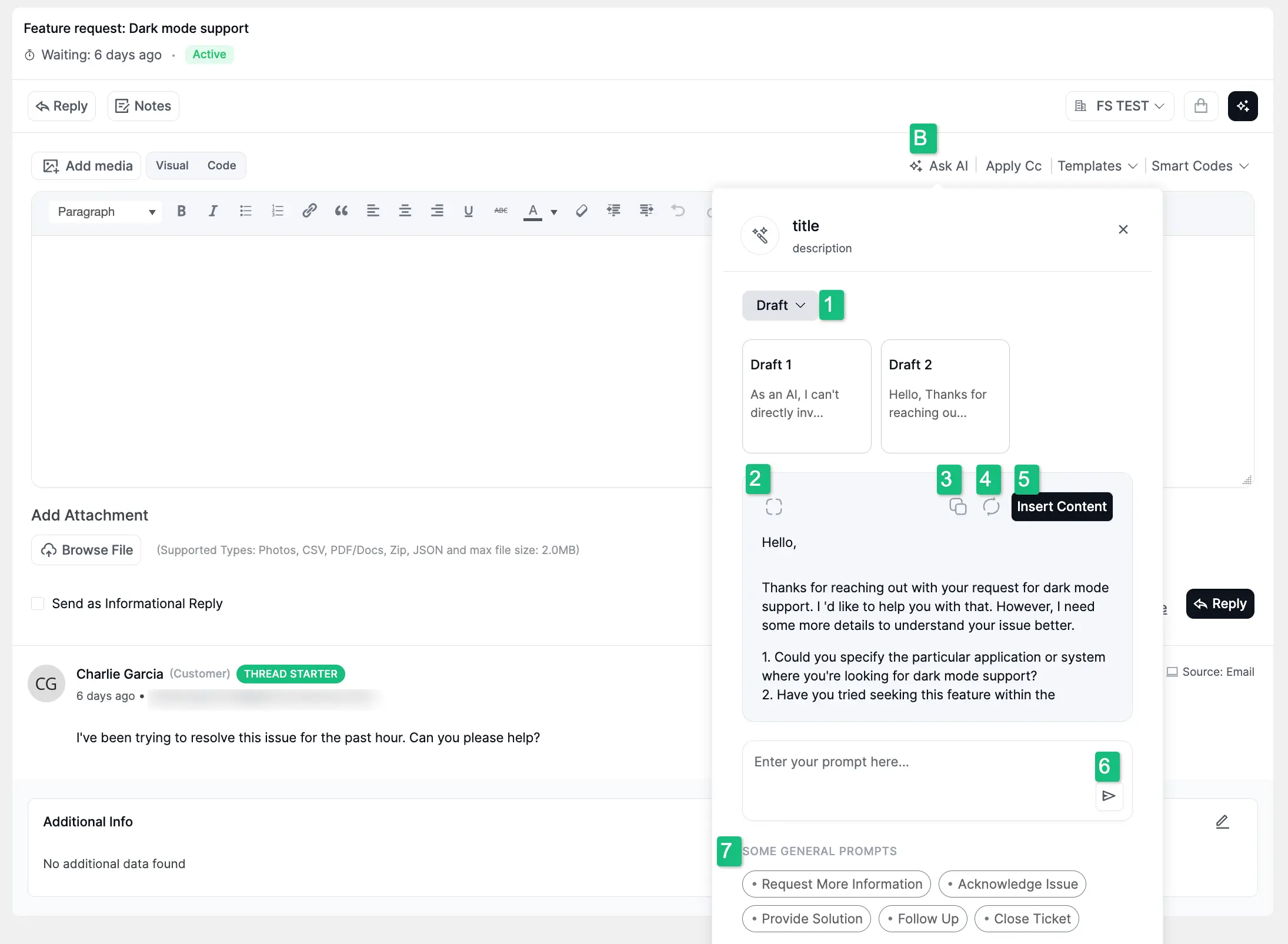Click the lock icon next to FS TEST
1288x944 pixels.
pos(1200,106)
